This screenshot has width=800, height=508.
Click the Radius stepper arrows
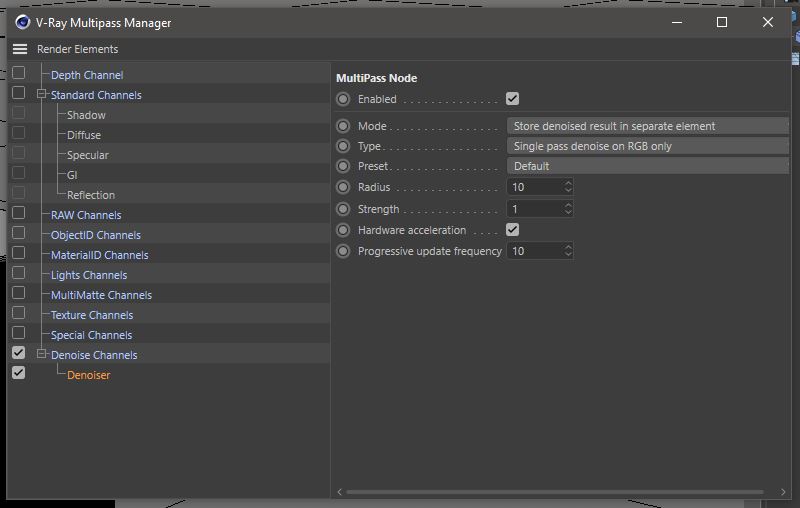tap(568, 187)
